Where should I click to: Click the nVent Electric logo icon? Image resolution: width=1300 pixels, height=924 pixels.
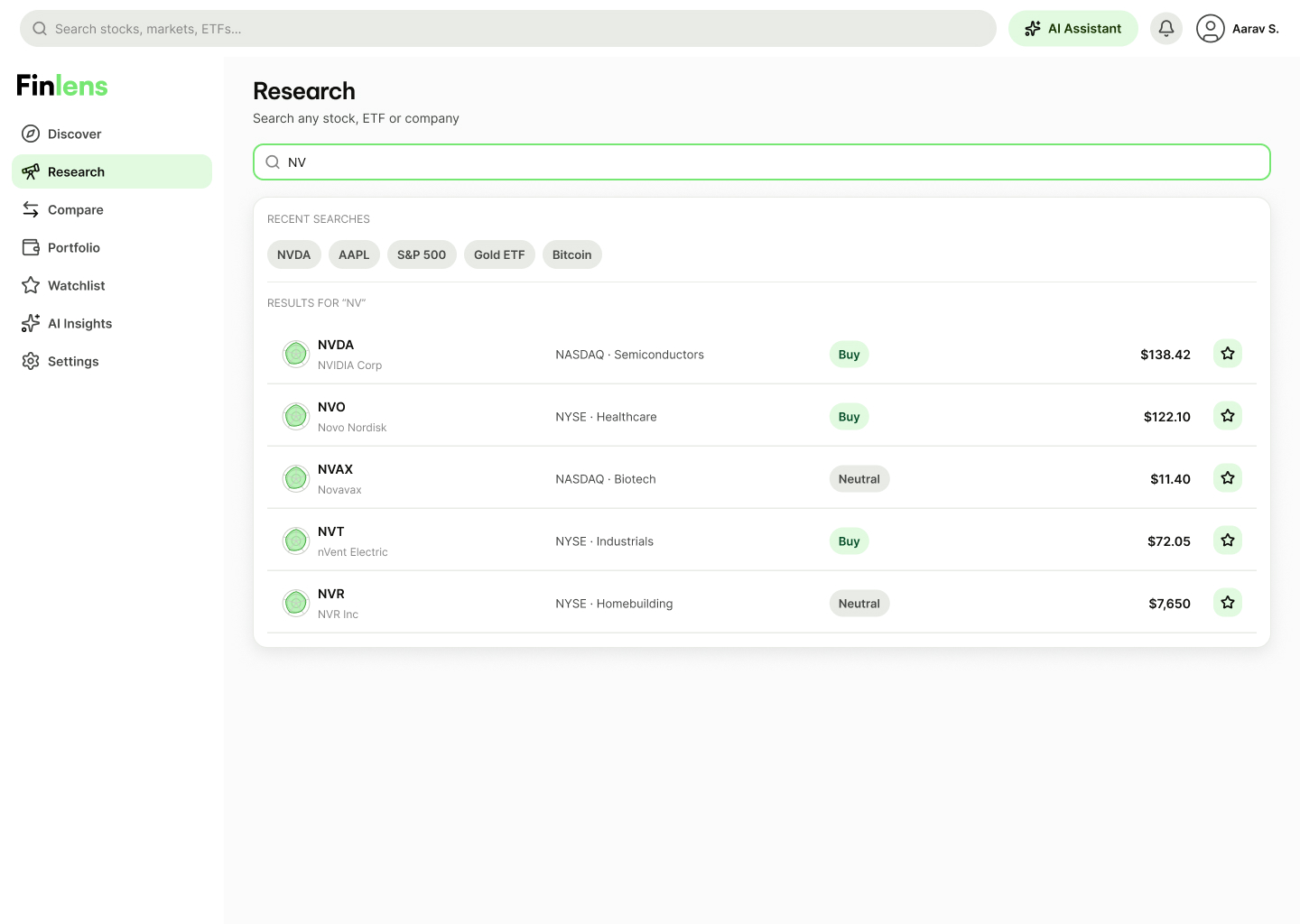pyautogui.click(x=296, y=541)
